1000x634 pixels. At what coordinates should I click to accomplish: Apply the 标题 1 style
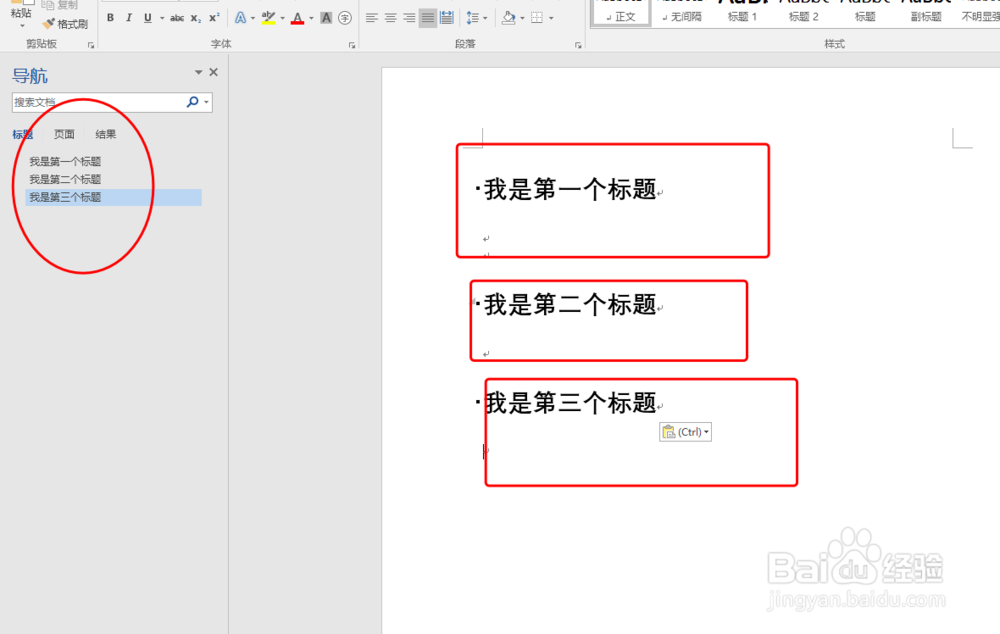pyautogui.click(x=742, y=13)
